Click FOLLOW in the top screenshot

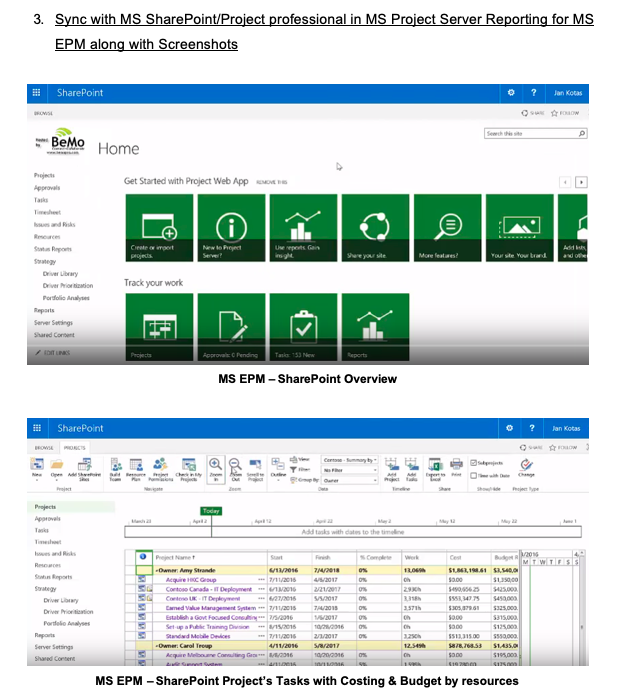565,113
